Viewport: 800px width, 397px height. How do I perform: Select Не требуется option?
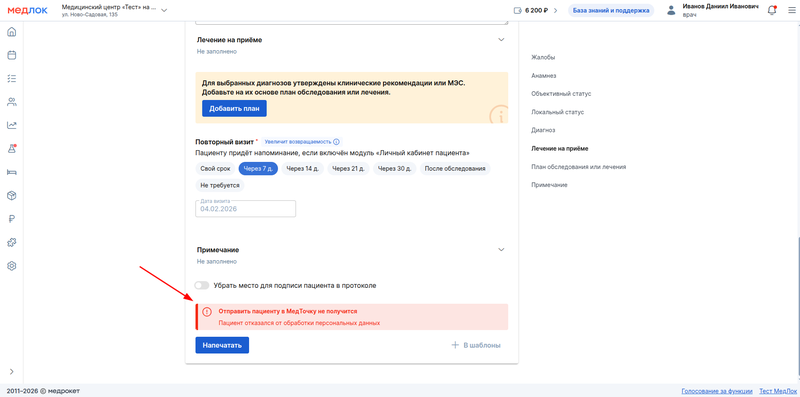click(x=220, y=186)
